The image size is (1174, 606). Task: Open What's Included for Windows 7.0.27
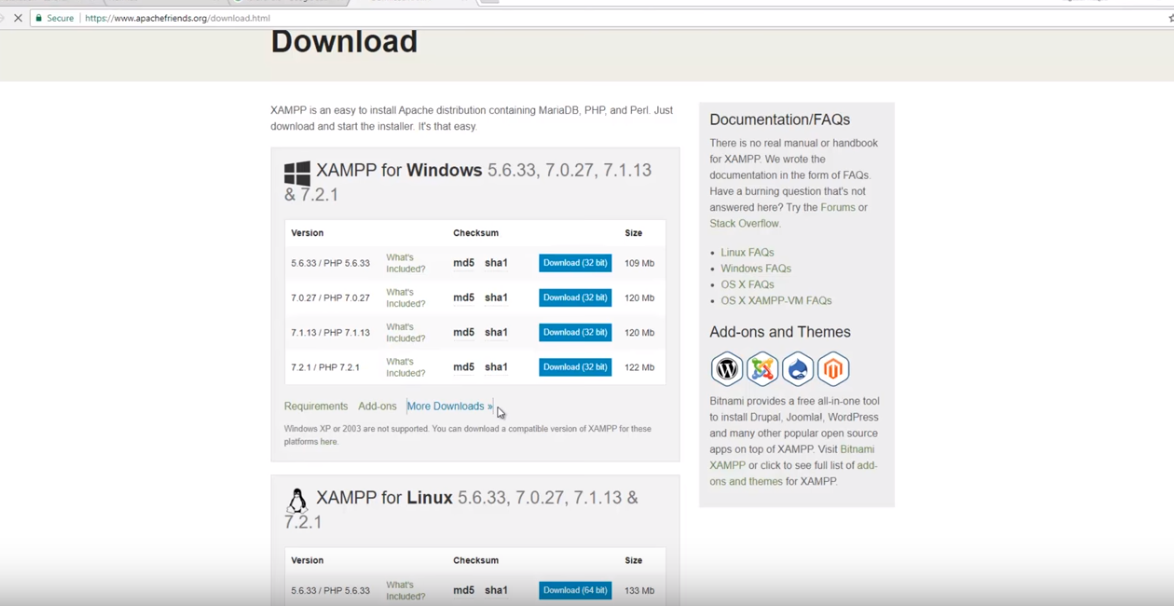point(406,297)
